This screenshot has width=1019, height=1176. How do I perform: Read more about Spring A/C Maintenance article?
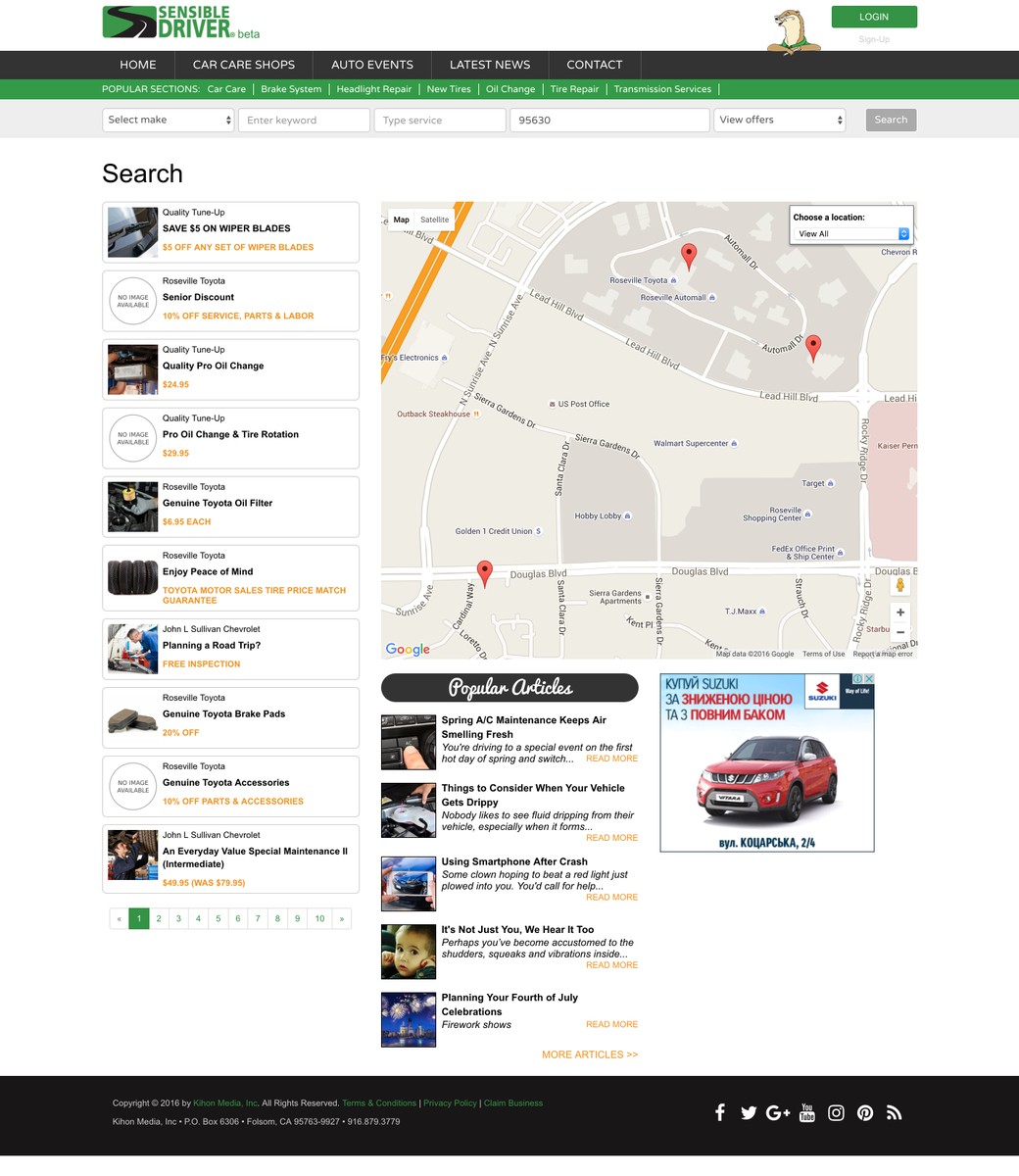611,759
